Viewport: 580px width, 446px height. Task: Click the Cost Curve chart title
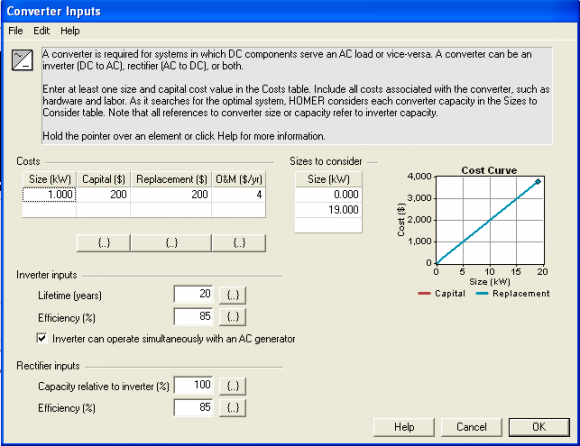489,170
